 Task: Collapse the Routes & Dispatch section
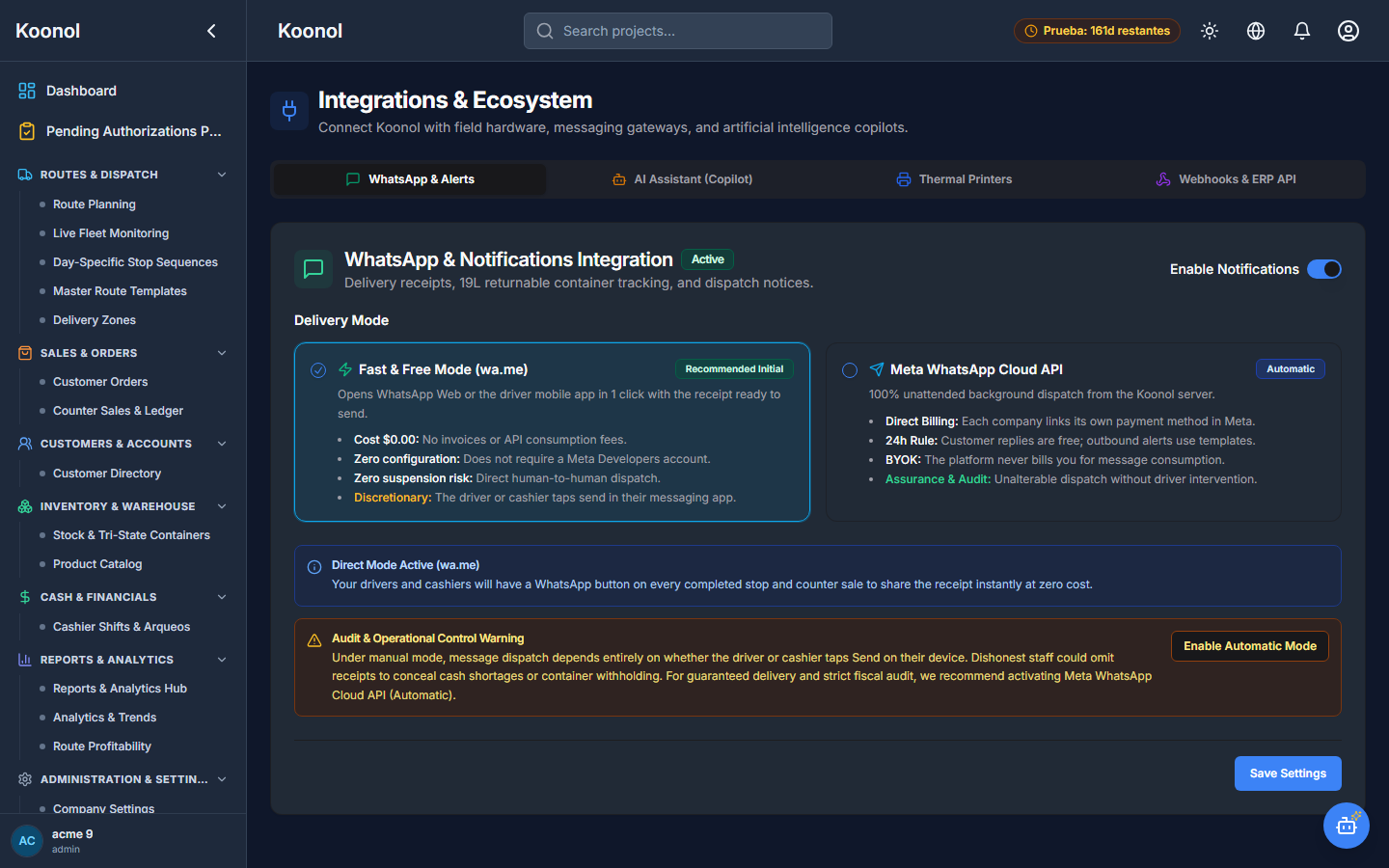pyautogui.click(x=222, y=175)
